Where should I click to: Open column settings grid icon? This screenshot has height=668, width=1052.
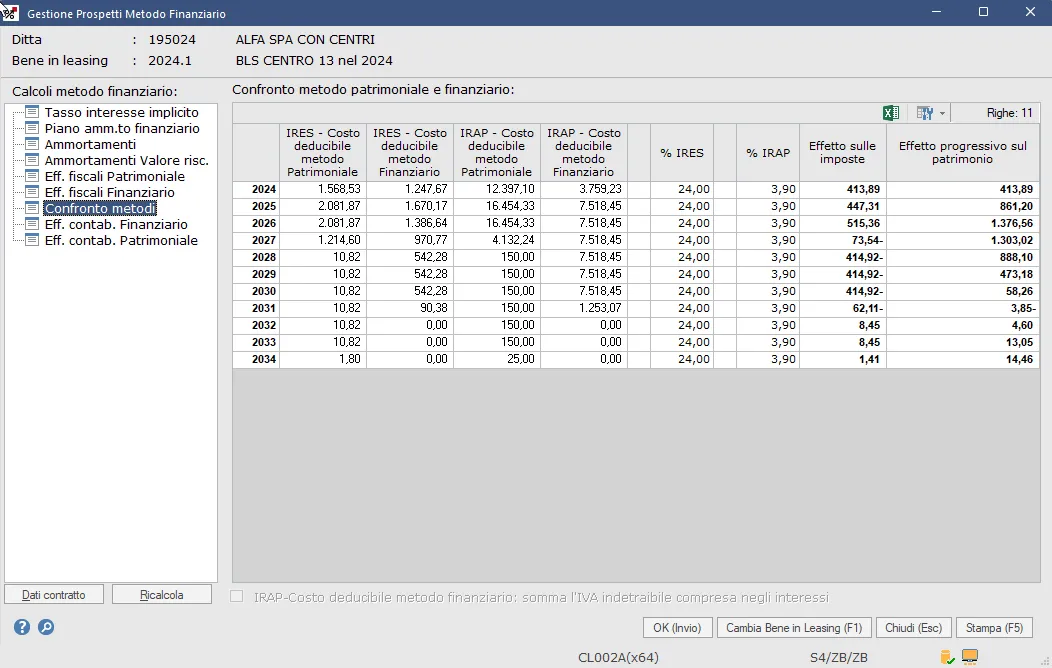point(925,113)
